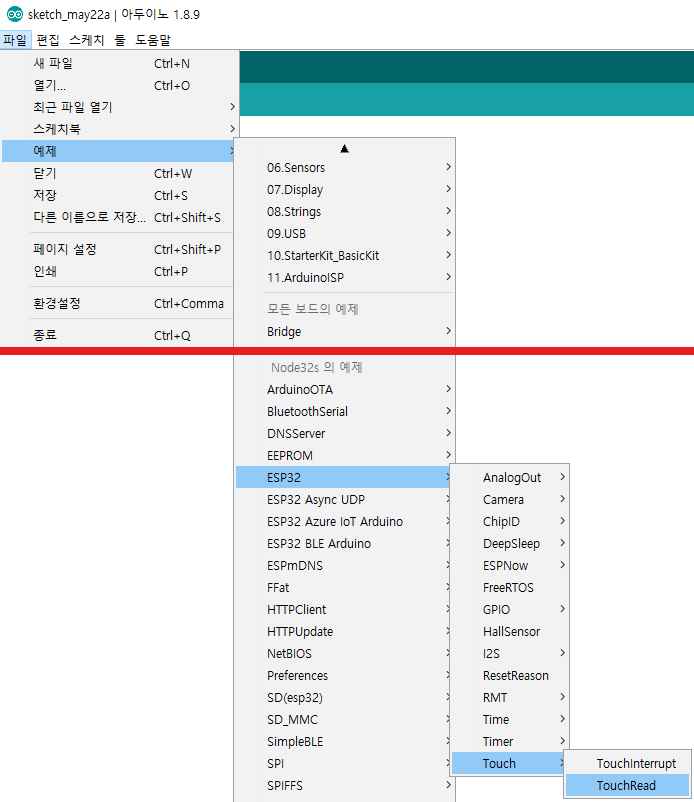The height and width of the screenshot is (802, 694).
Task: Expand 11.ArduinoISP examples
Action: (x=345, y=278)
